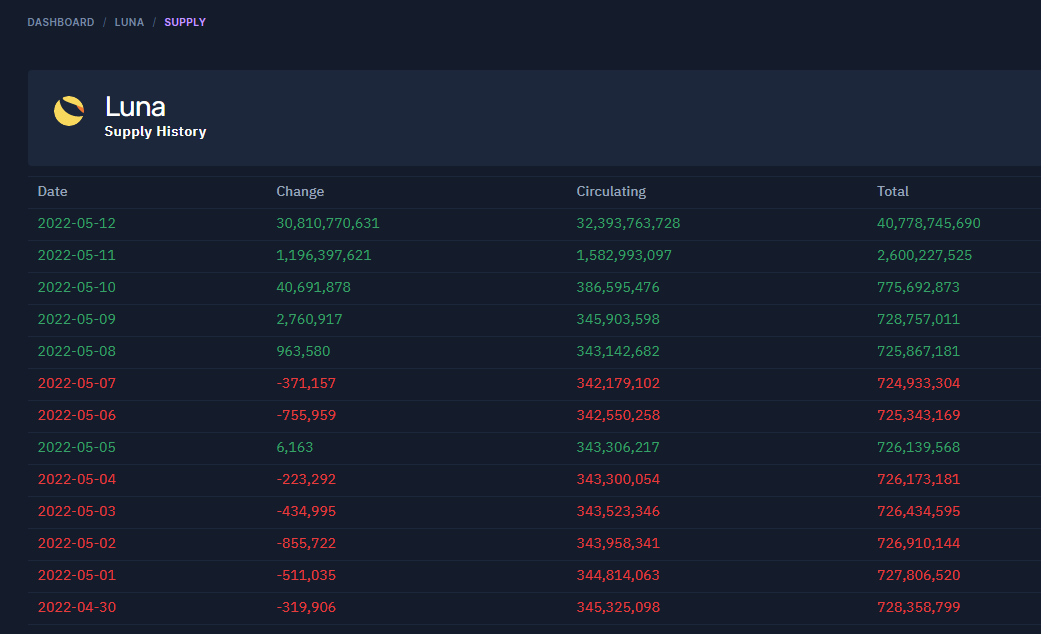Image resolution: width=1041 pixels, height=634 pixels.
Task: Select the date 2022-05-10
Action: [x=76, y=287]
